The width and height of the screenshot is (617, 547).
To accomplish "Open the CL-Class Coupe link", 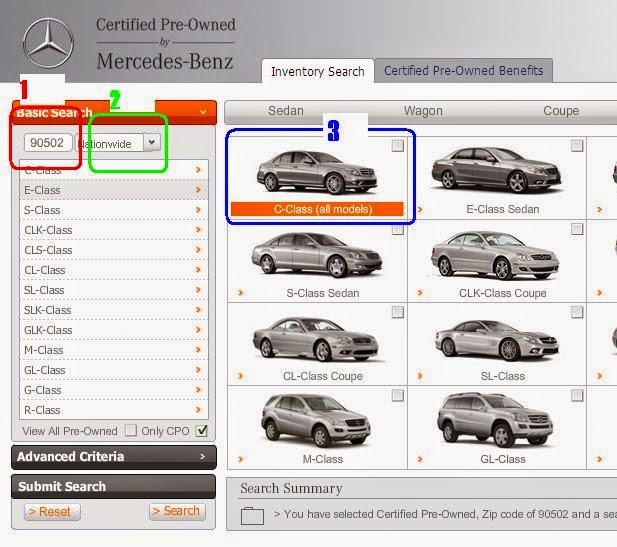I will point(323,376).
